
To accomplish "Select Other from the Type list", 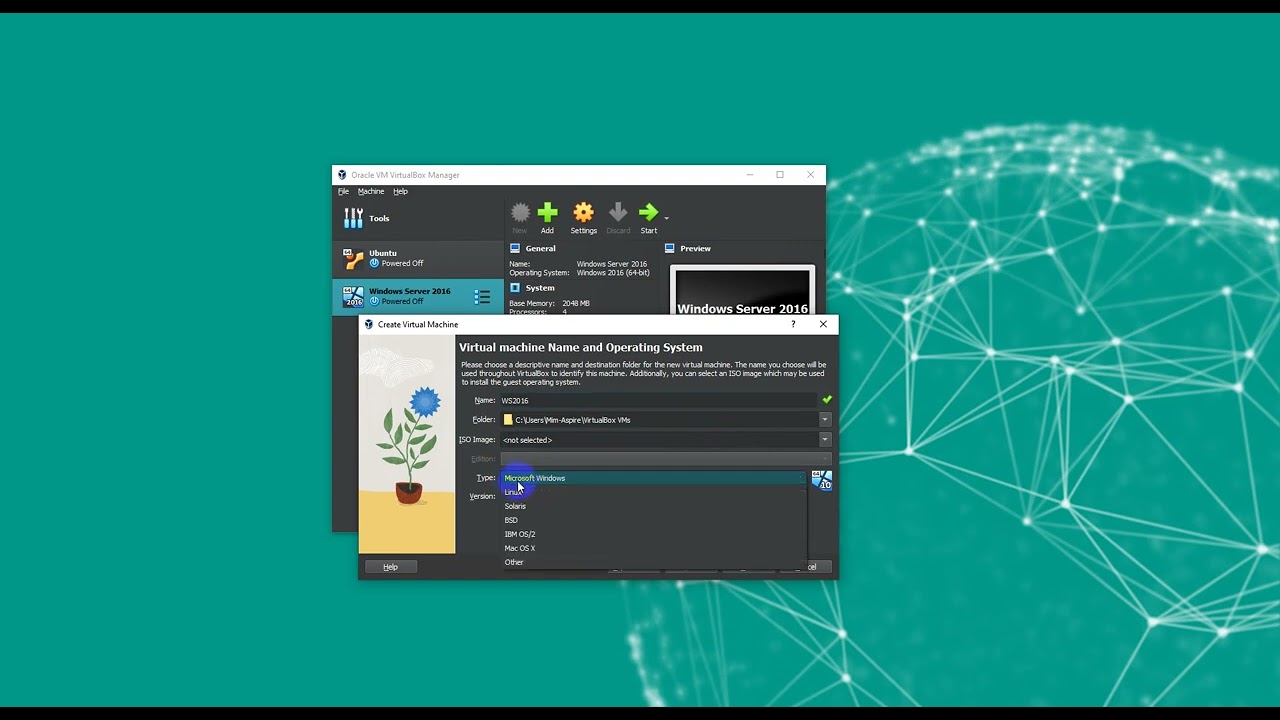I will tap(654, 562).
